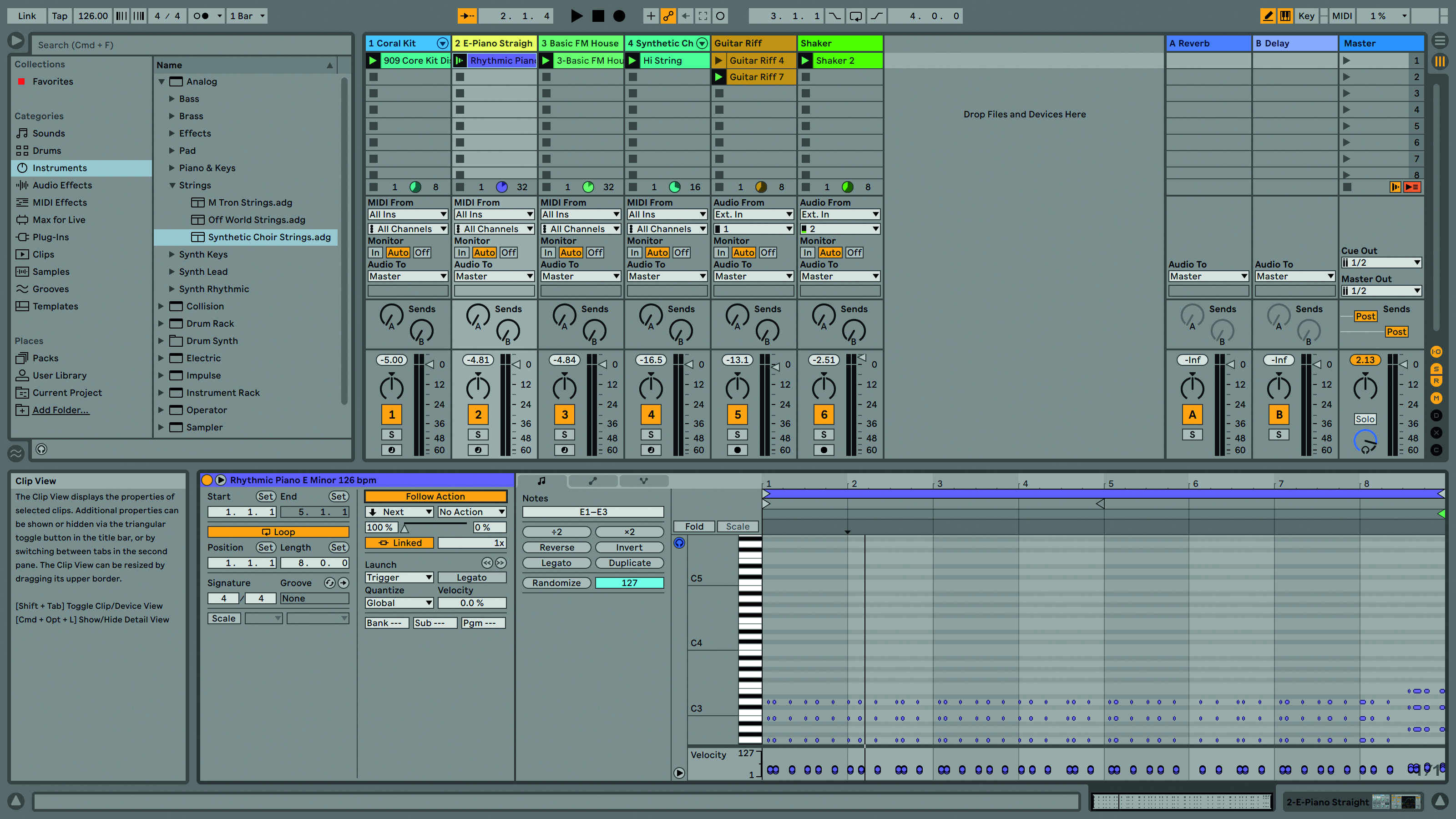Open the Groove Pool wave icon
The image size is (1456, 819).
pyautogui.click(x=16, y=453)
